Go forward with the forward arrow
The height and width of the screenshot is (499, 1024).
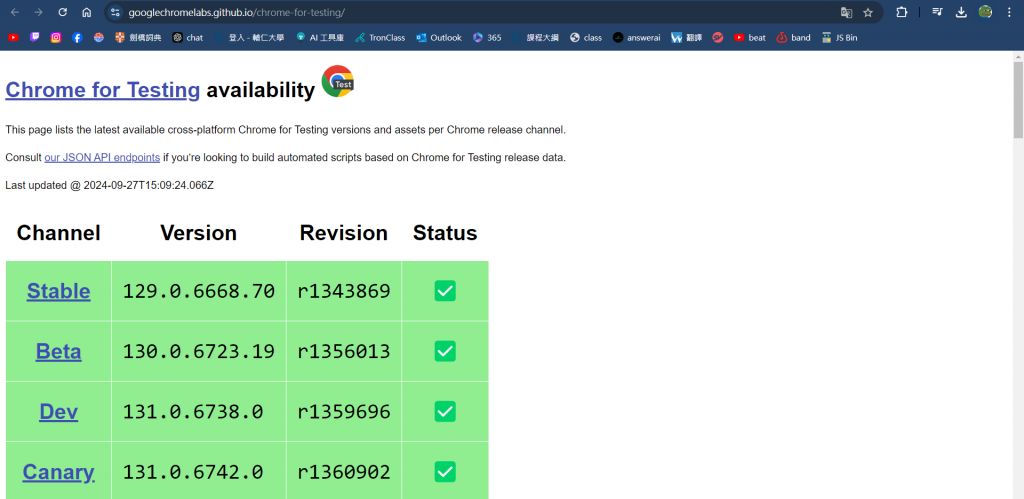39,12
